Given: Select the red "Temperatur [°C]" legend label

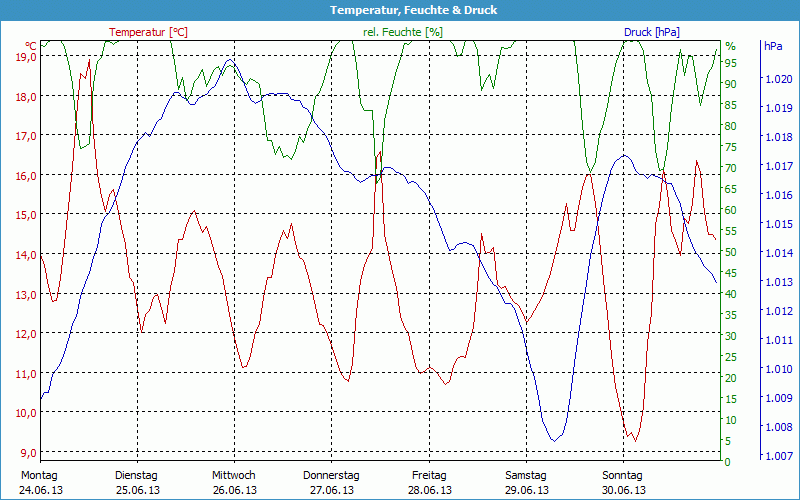Looking at the screenshot, I should [148, 32].
